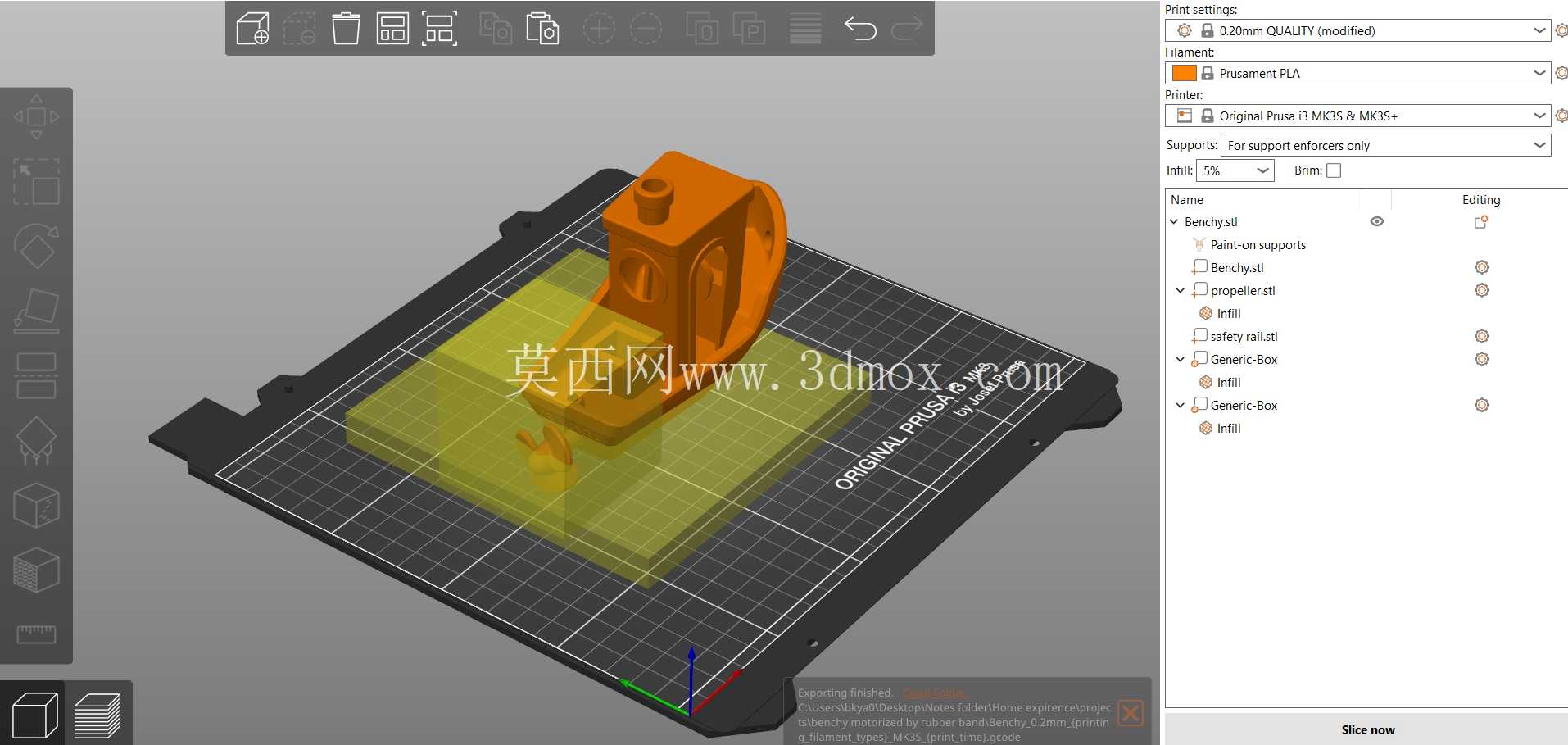The height and width of the screenshot is (745, 1568).
Task: Click the Arrange objects icon
Action: pos(392,29)
